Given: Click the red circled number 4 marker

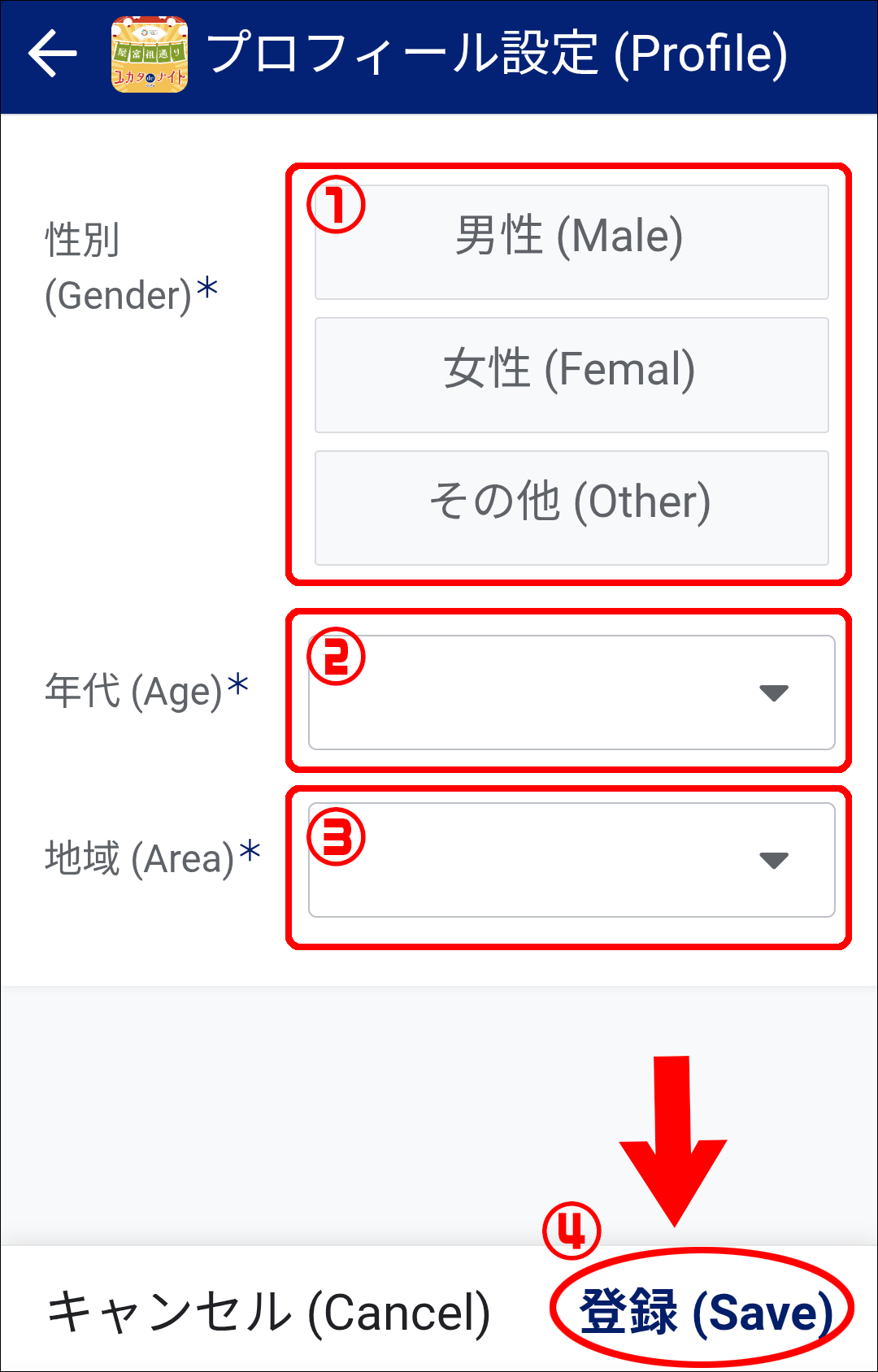Looking at the screenshot, I should 572,1231.
